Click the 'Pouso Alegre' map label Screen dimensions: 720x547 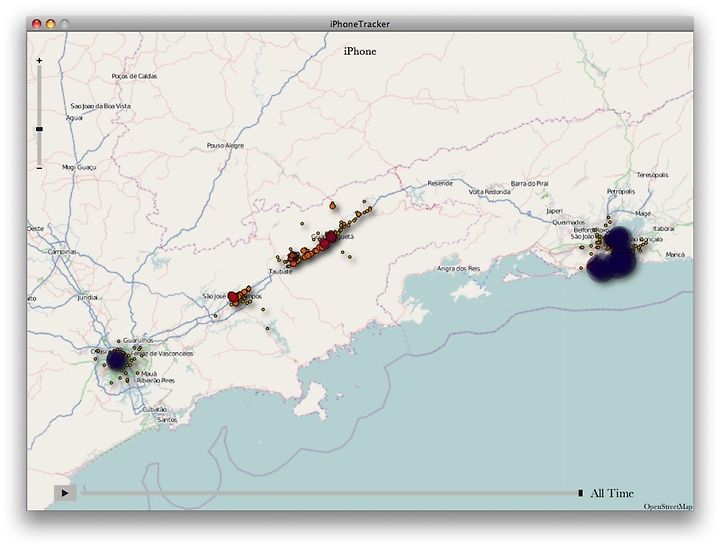(225, 146)
